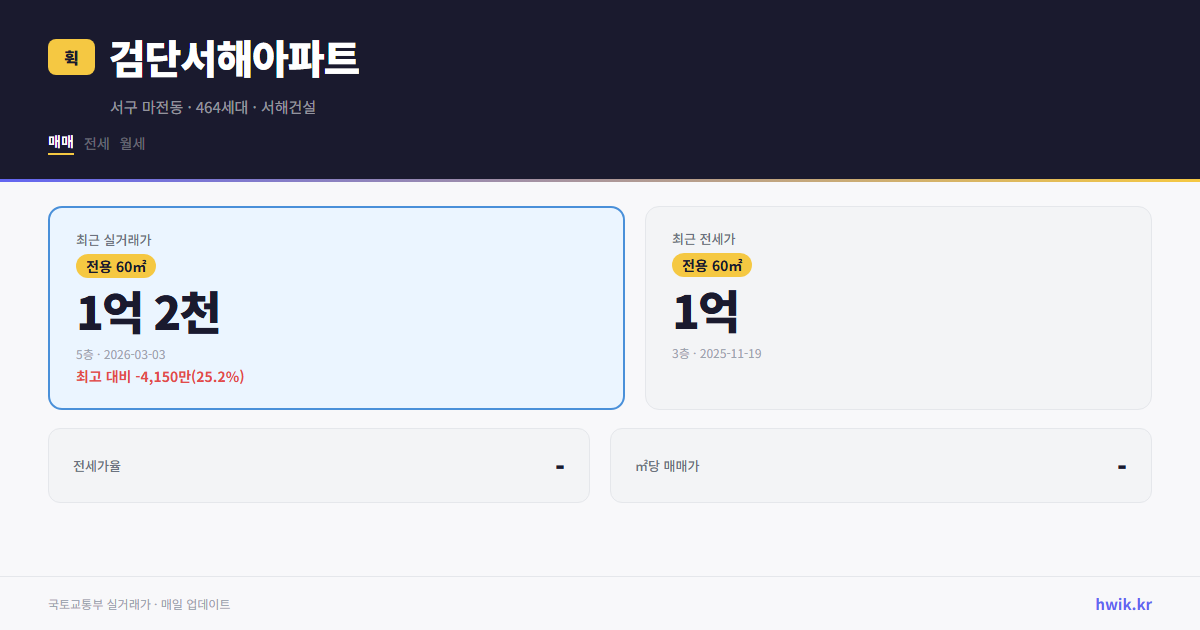Image resolution: width=1200 pixels, height=630 pixels.
Task: Click the 3층 · 2025-11-19 jeonse detail
Action: tap(715, 353)
